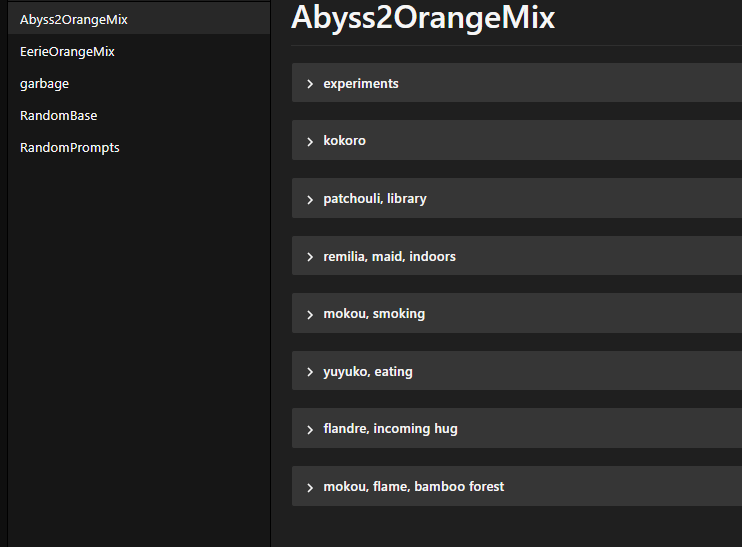Expand the remilia, maid, indoors panel
The width and height of the screenshot is (742, 547).
pyautogui.click(x=517, y=256)
